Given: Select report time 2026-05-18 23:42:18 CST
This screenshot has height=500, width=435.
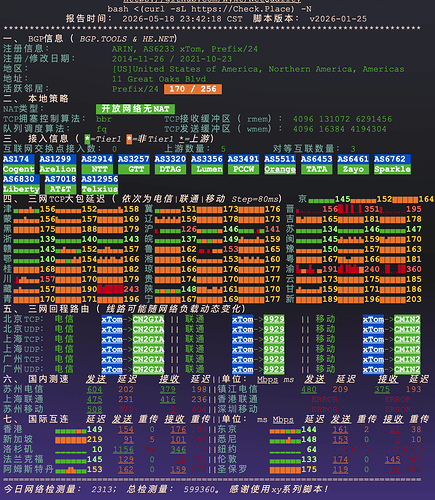Looking at the screenshot, I should point(182,19).
